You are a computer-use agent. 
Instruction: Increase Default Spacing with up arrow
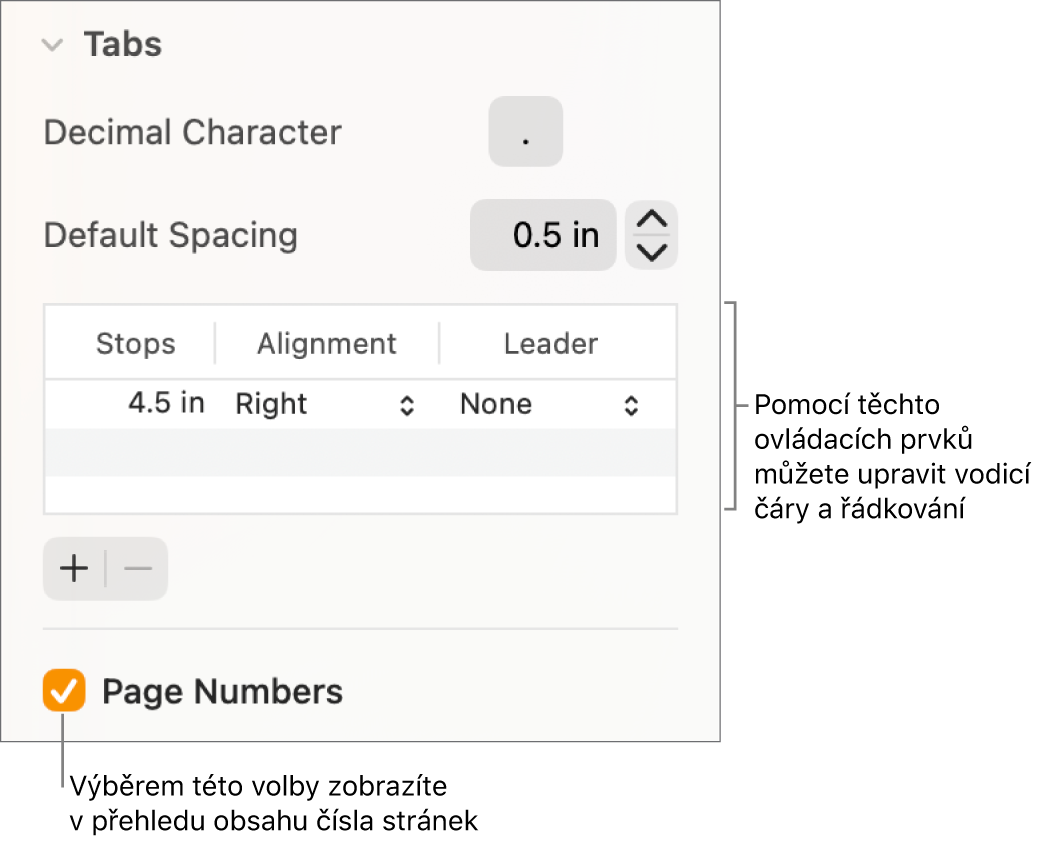pos(651,220)
